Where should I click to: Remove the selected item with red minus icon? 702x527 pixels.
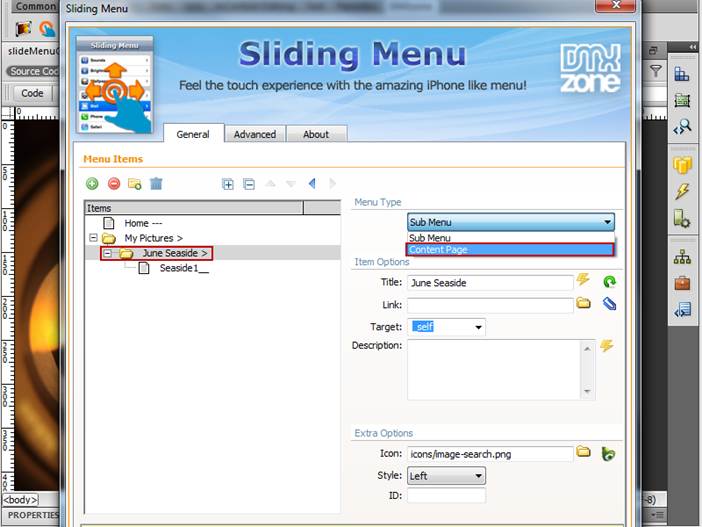(114, 184)
